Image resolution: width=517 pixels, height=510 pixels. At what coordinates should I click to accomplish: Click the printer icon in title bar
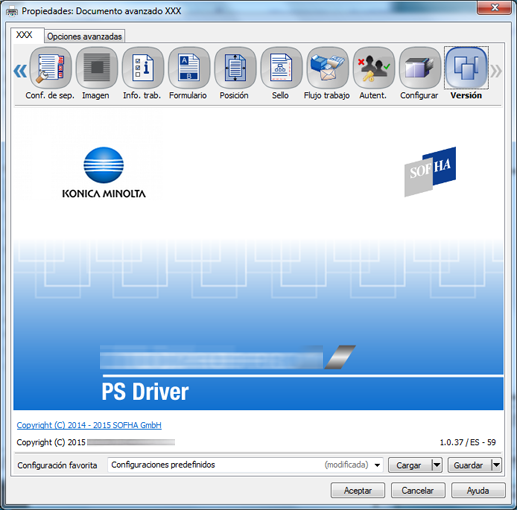coord(12,12)
